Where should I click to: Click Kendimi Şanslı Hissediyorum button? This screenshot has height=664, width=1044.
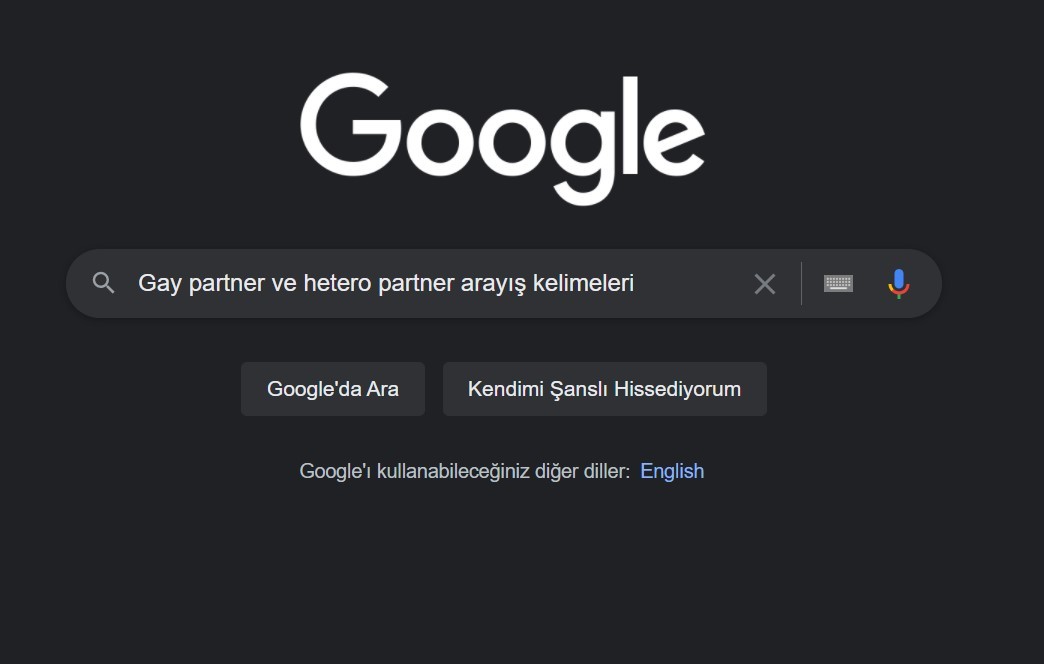(605, 389)
